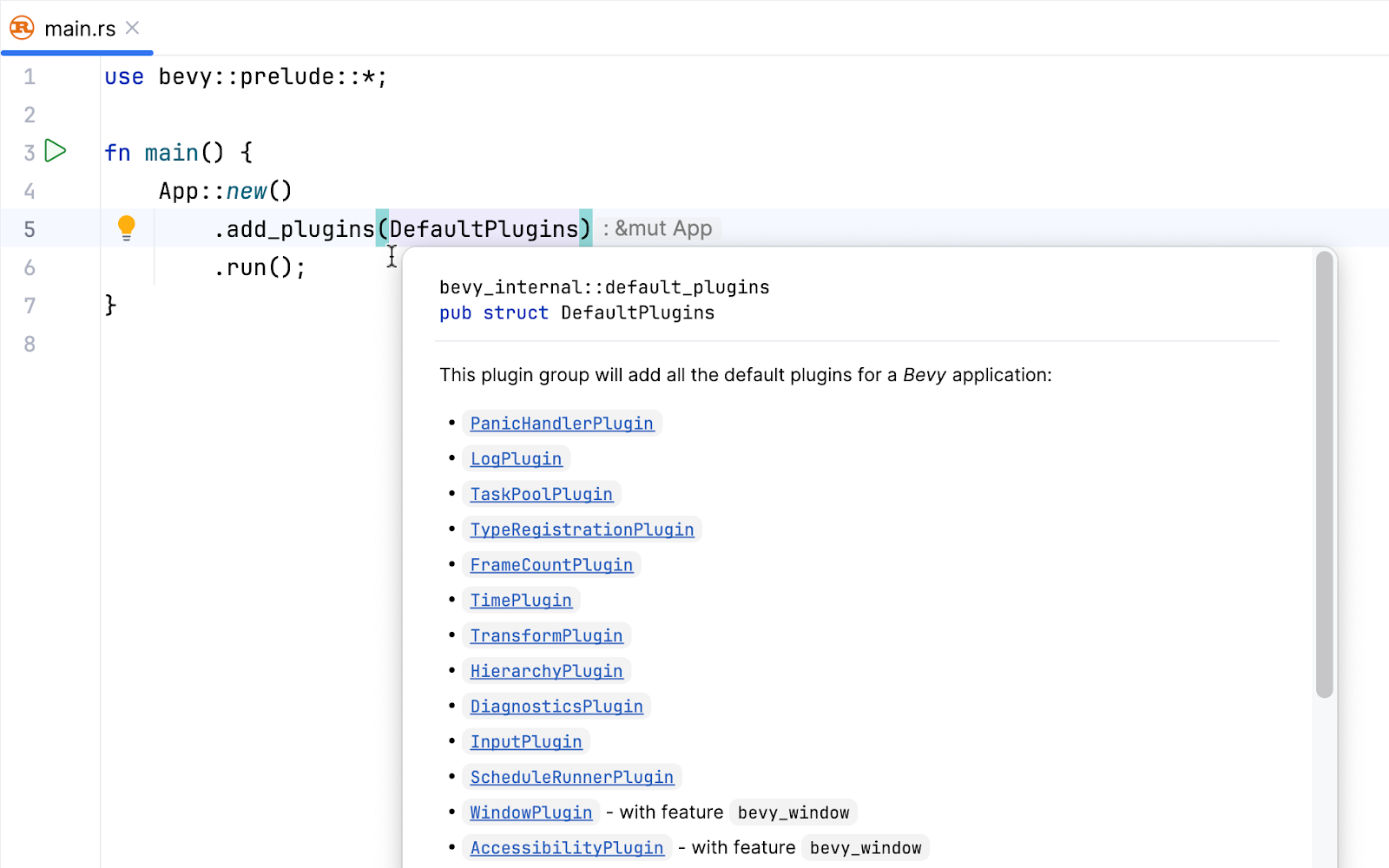Screen dimensions: 1389x868
Task: Click the 'main' function name
Action: (172, 153)
